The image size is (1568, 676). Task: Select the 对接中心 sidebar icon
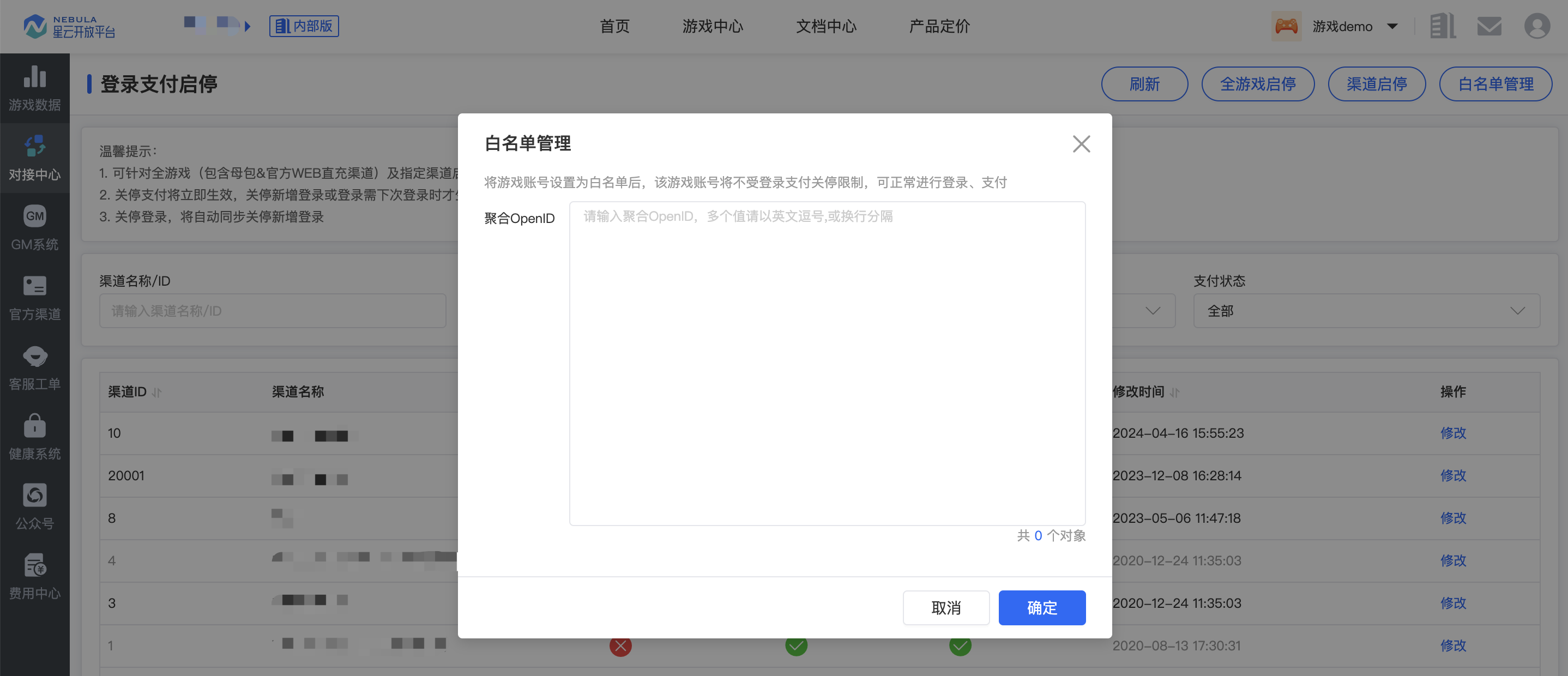pos(35,147)
